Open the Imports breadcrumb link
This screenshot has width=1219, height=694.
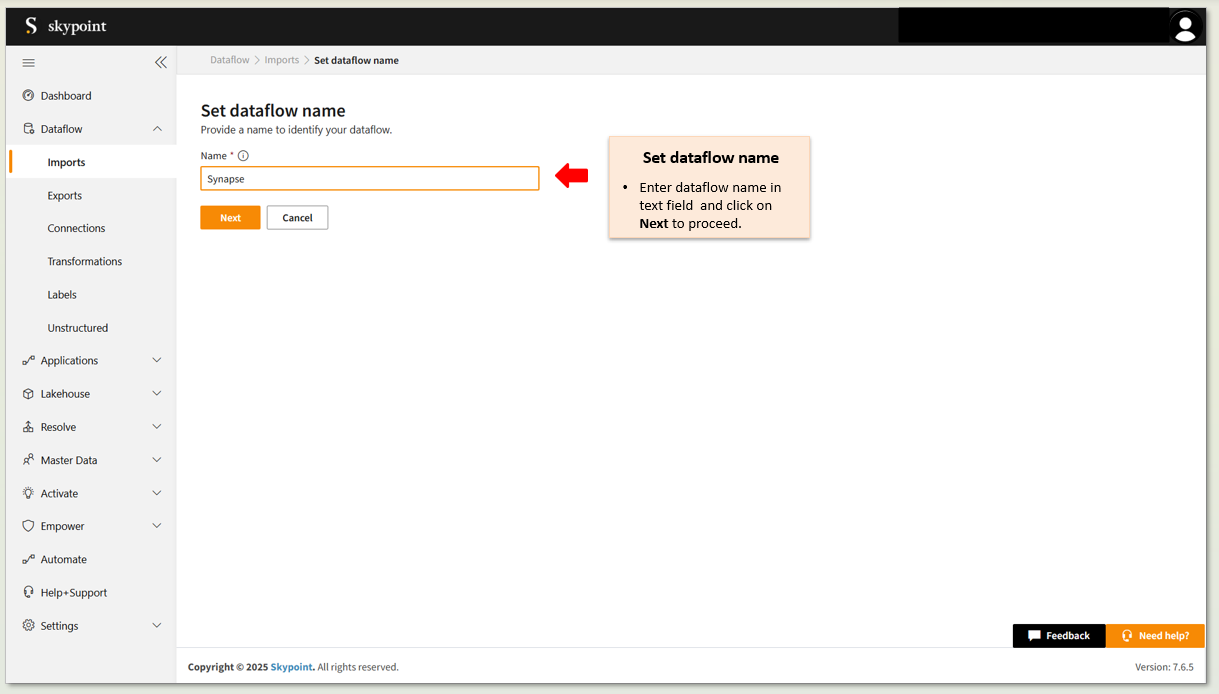click(x=282, y=61)
